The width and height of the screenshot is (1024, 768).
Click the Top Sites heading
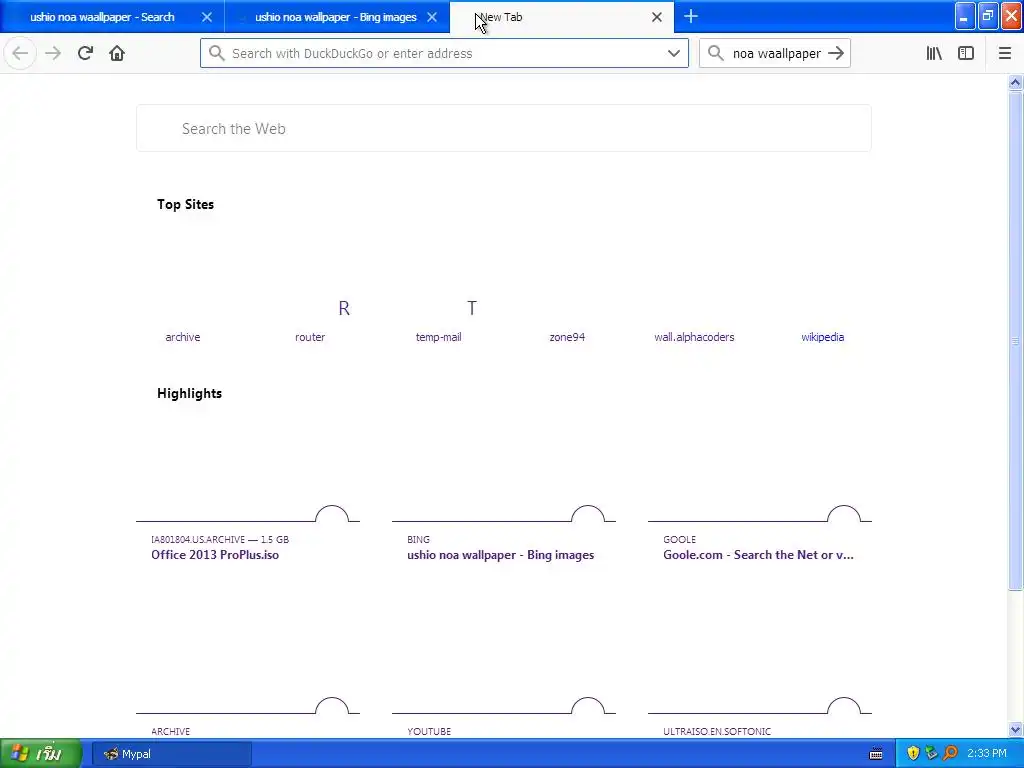(185, 204)
